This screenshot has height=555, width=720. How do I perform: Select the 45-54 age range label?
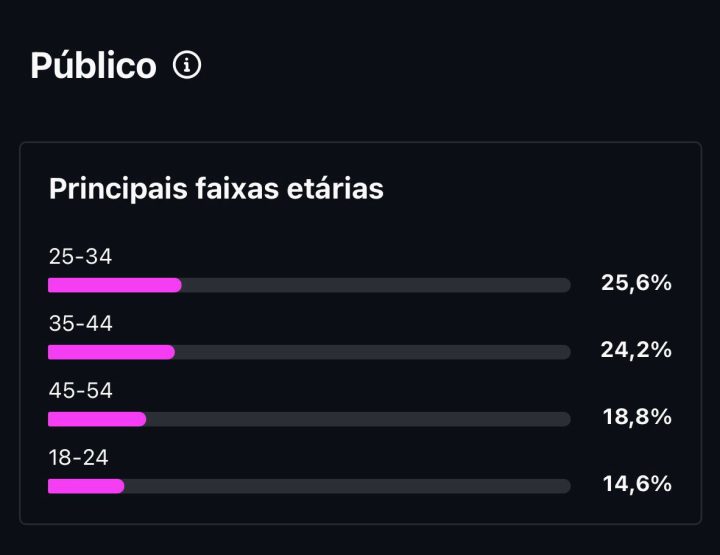pos(80,390)
